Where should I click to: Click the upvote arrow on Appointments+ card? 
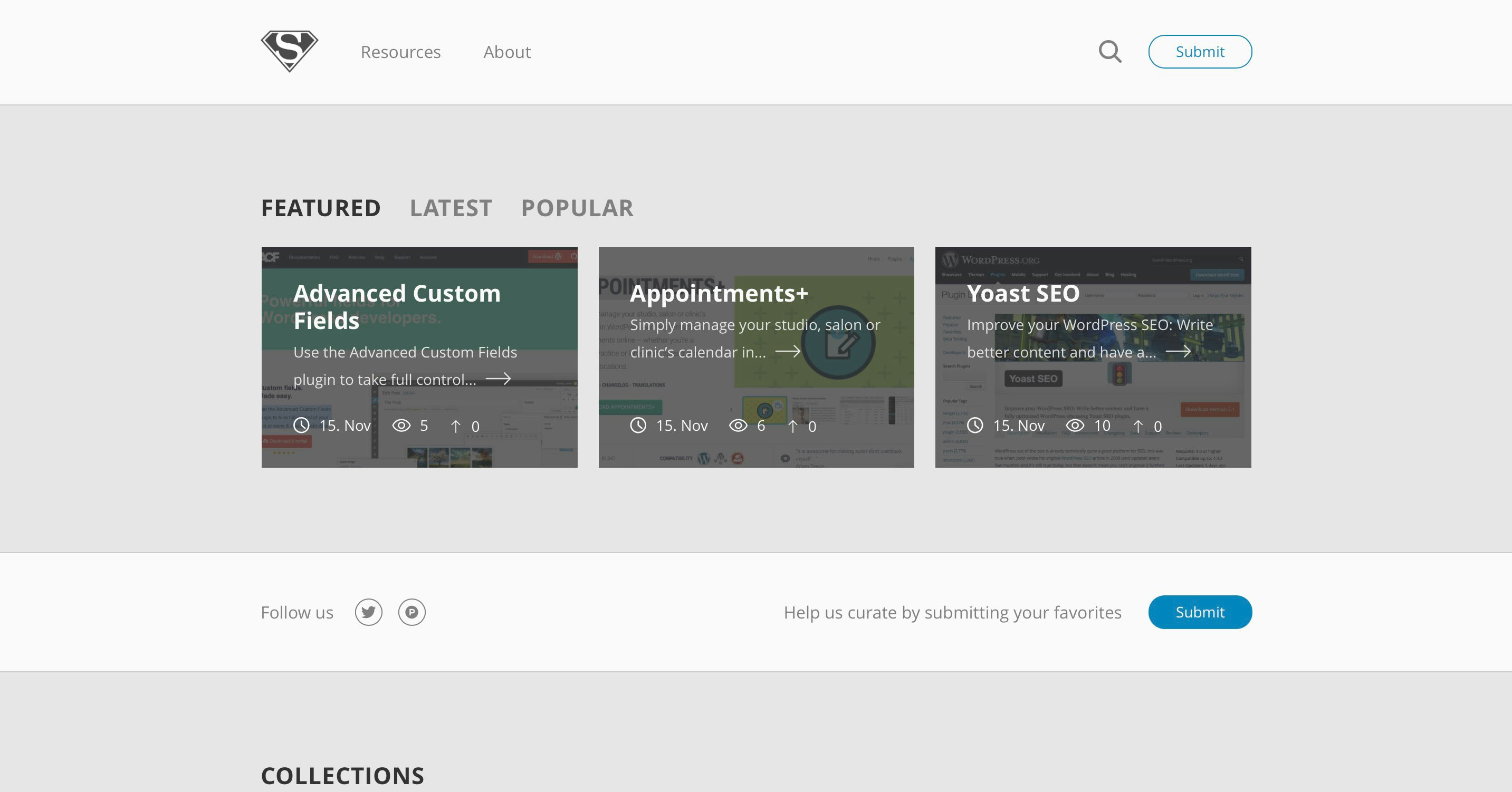coord(792,426)
